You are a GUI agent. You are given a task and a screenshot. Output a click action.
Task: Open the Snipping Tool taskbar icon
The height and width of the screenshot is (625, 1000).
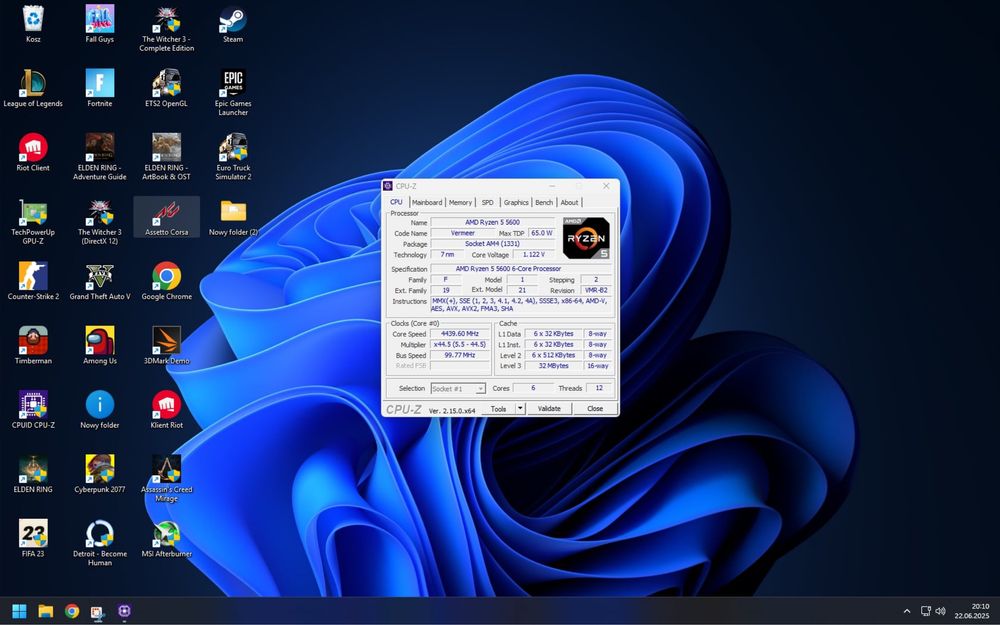[x=98, y=611]
